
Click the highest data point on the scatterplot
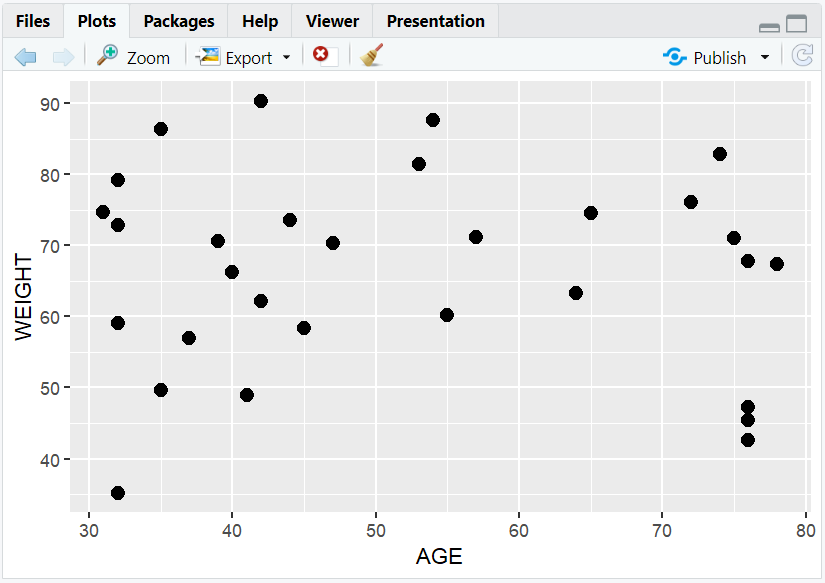click(261, 100)
